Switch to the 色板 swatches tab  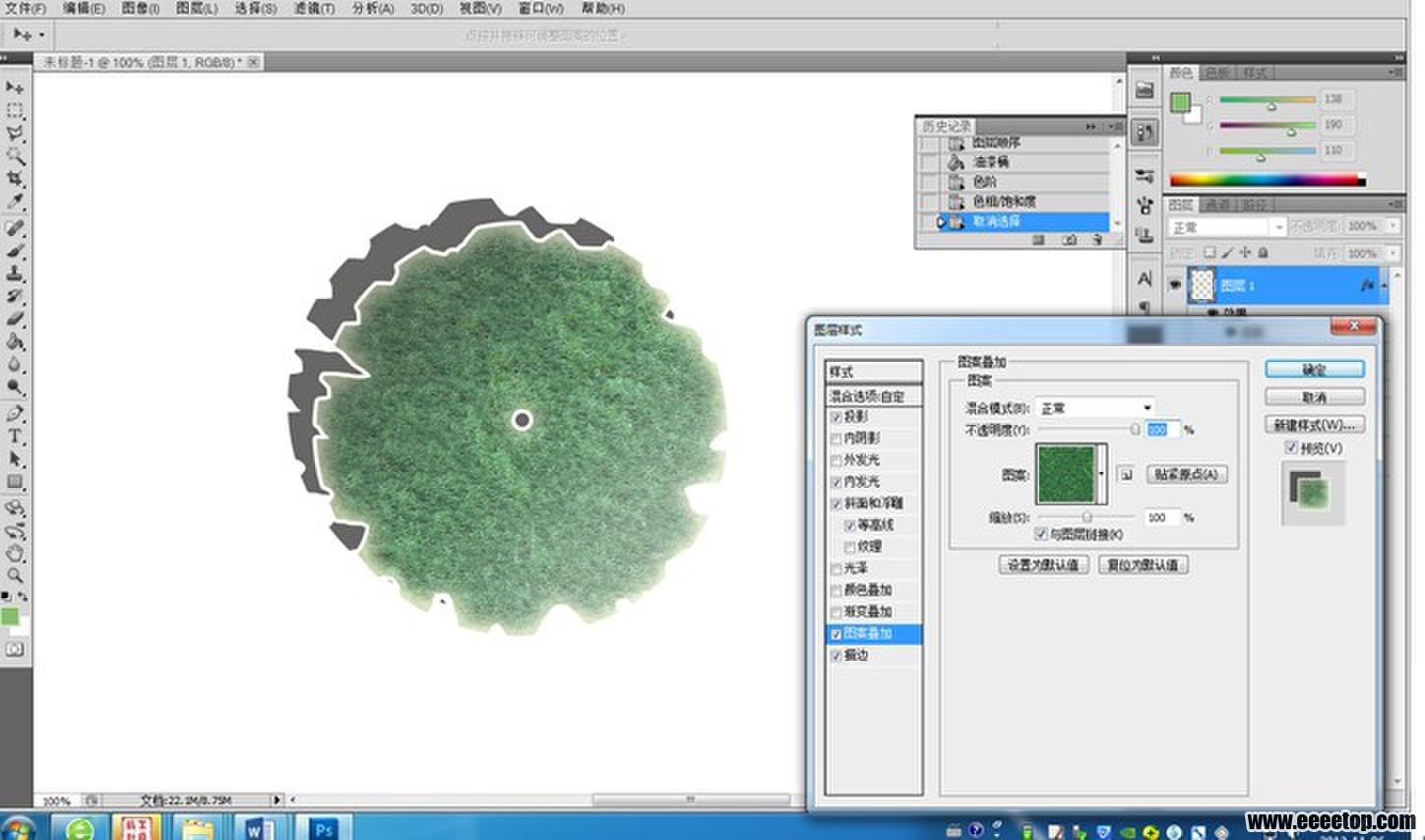pos(1217,73)
